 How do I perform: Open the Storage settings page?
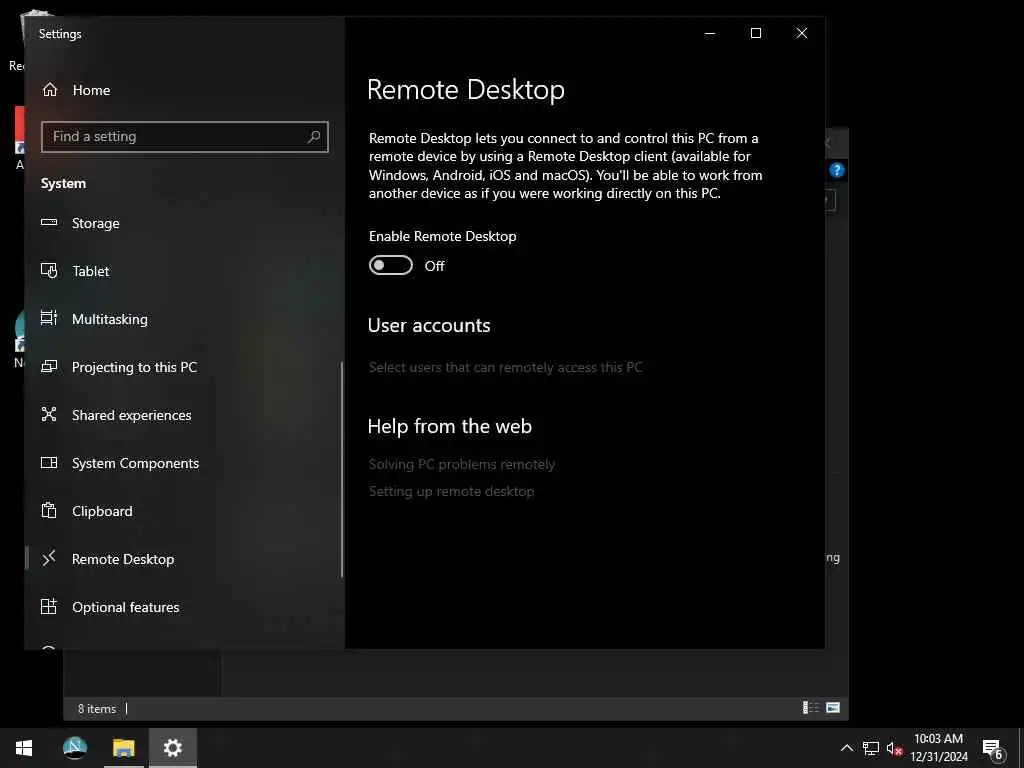183,223
